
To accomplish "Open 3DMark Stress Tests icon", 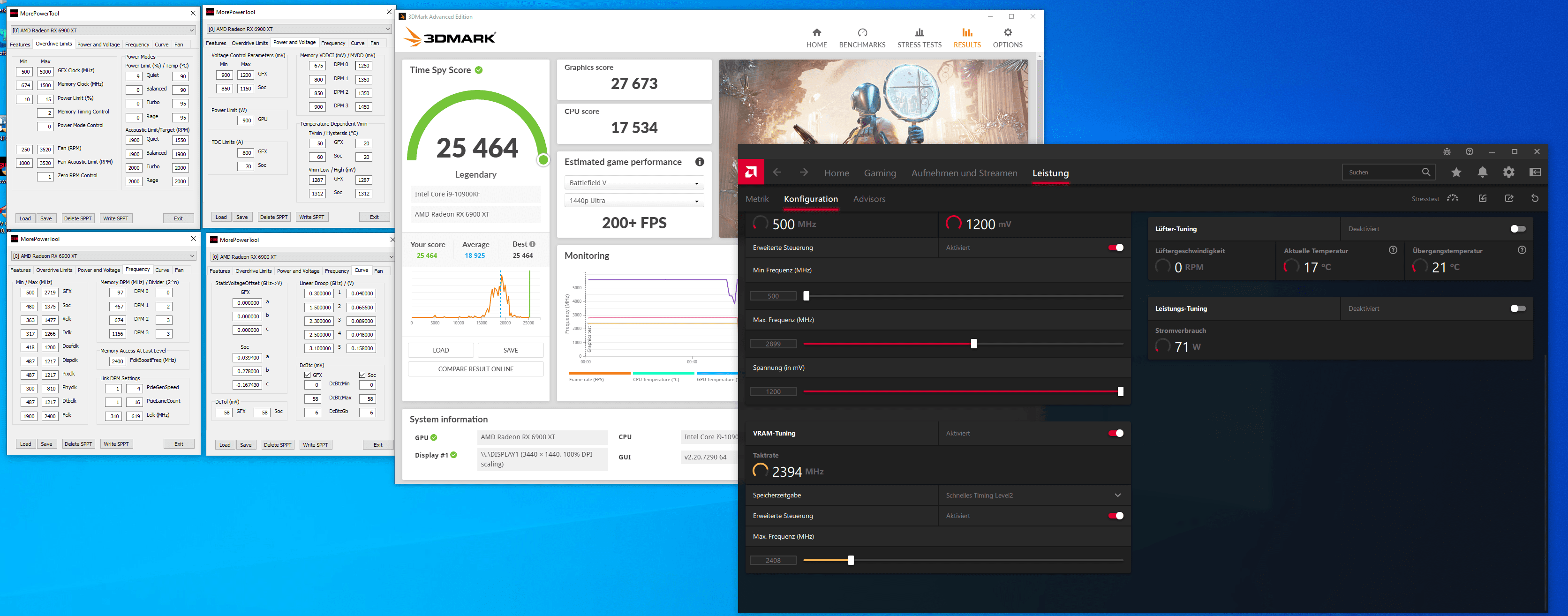I will pos(919,33).
